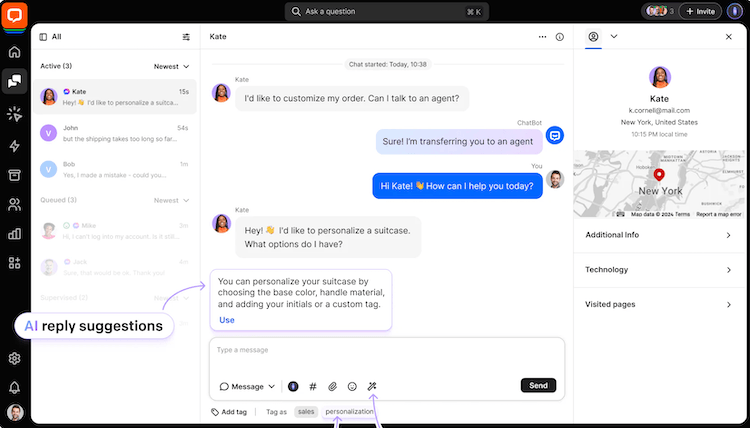The image size is (750, 428).
Task: Open Mike's queued chat
Action: click(x=115, y=230)
